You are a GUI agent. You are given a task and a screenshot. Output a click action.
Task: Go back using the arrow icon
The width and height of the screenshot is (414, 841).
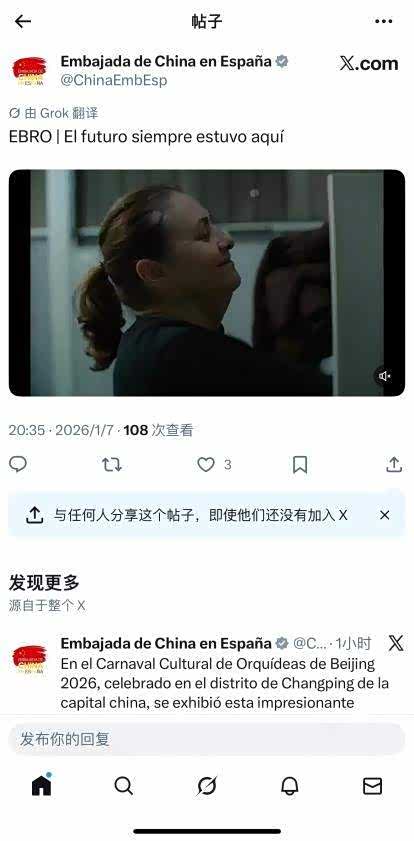23,21
